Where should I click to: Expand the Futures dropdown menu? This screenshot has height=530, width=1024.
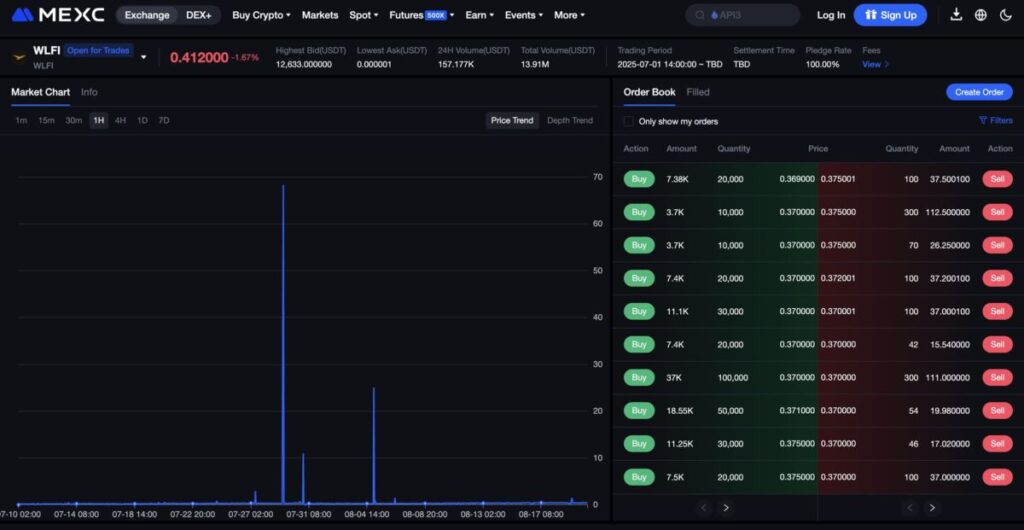[x=421, y=15]
